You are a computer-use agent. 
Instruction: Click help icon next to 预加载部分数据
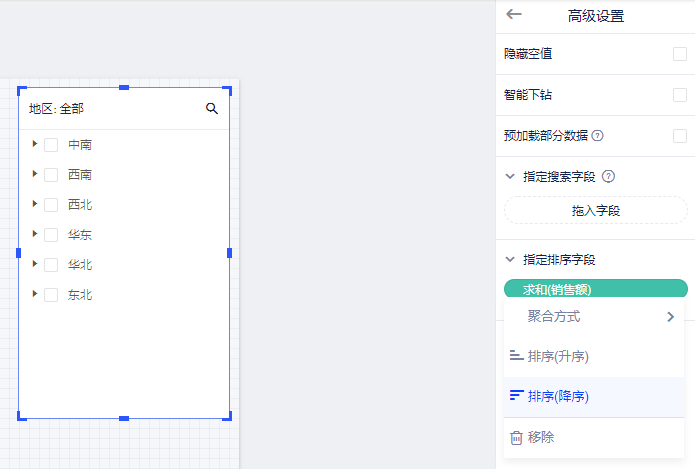pos(598,136)
